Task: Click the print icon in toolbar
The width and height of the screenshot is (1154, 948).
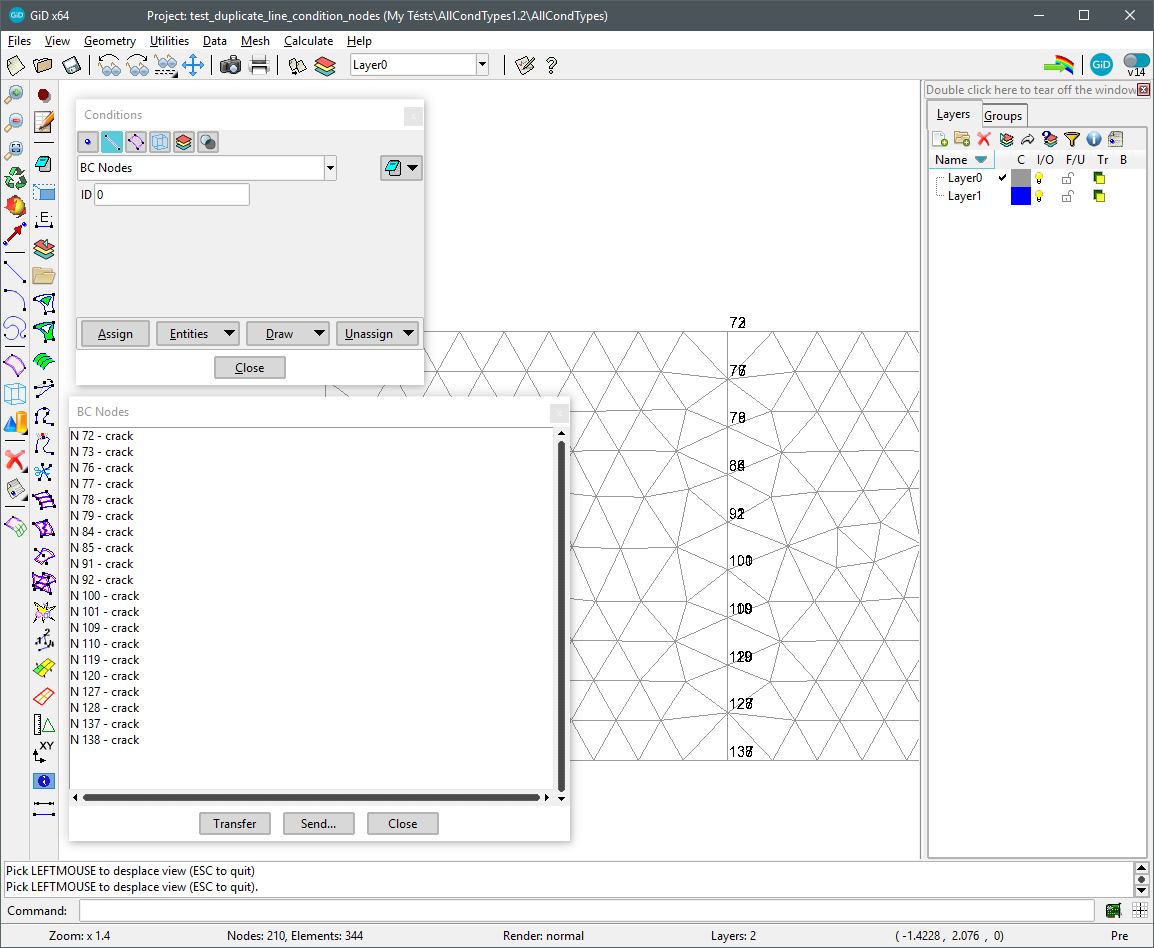Action: point(259,65)
